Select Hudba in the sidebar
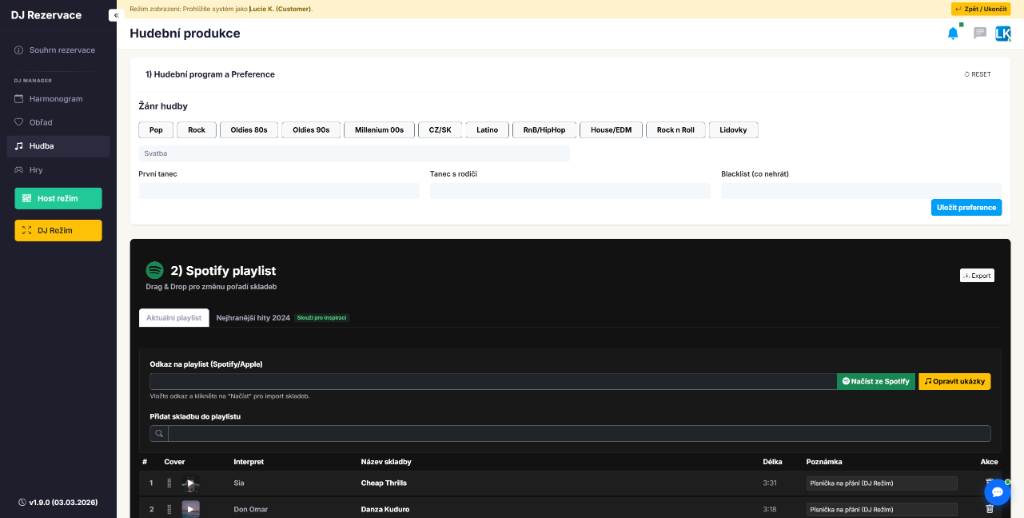 (58, 146)
